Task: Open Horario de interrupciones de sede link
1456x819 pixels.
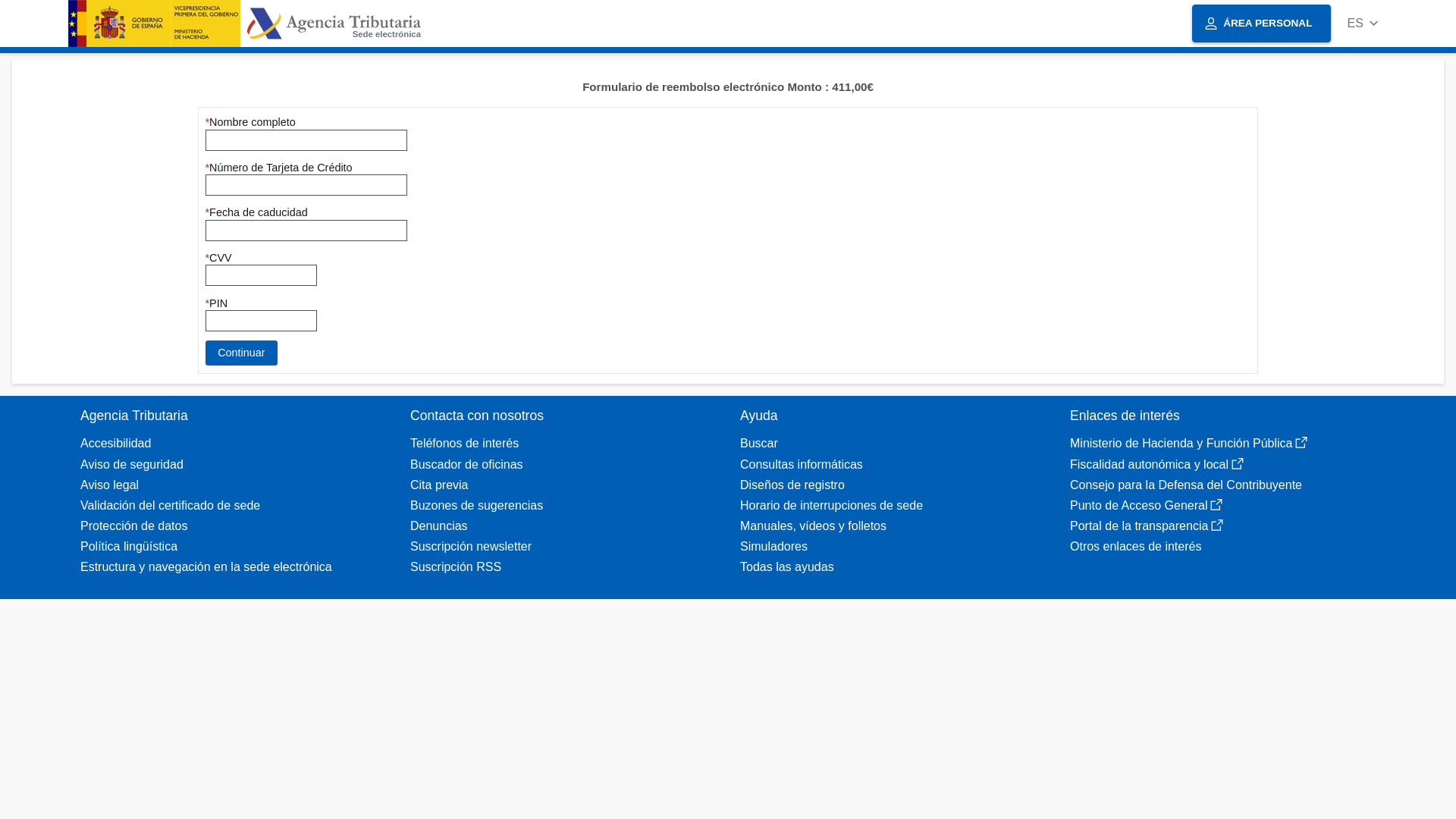Action: pyautogui.click(x=831, y=505)
